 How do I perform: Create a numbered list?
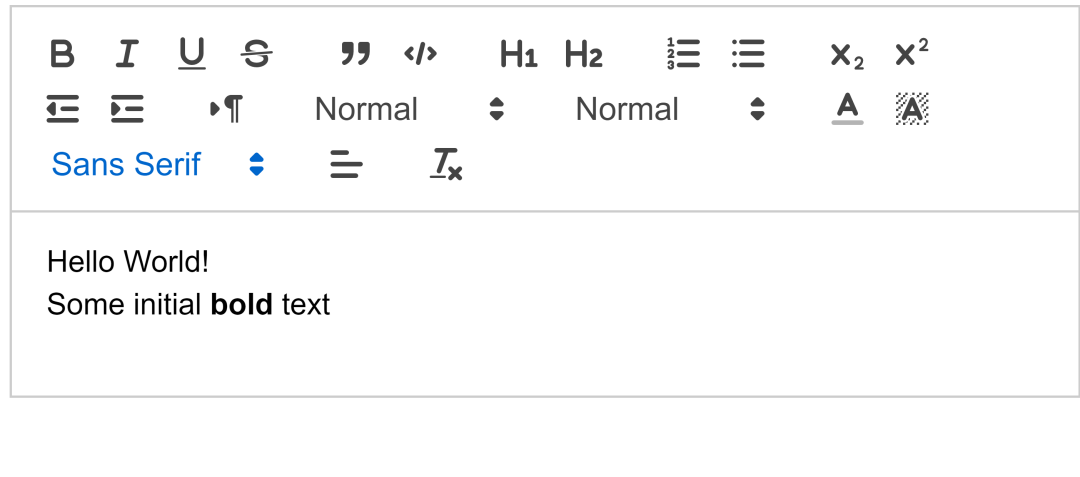click(x=683, y=54)
